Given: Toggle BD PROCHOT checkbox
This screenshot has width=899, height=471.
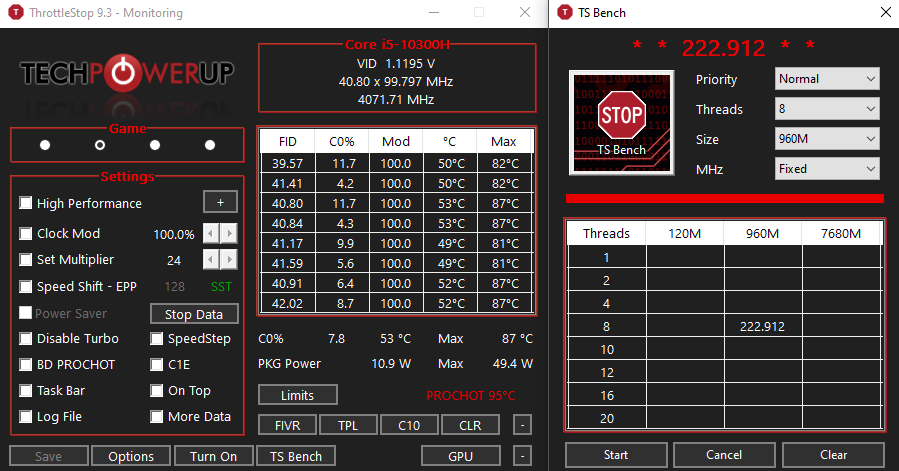Looking at the screenshot, I should (25, 364).
